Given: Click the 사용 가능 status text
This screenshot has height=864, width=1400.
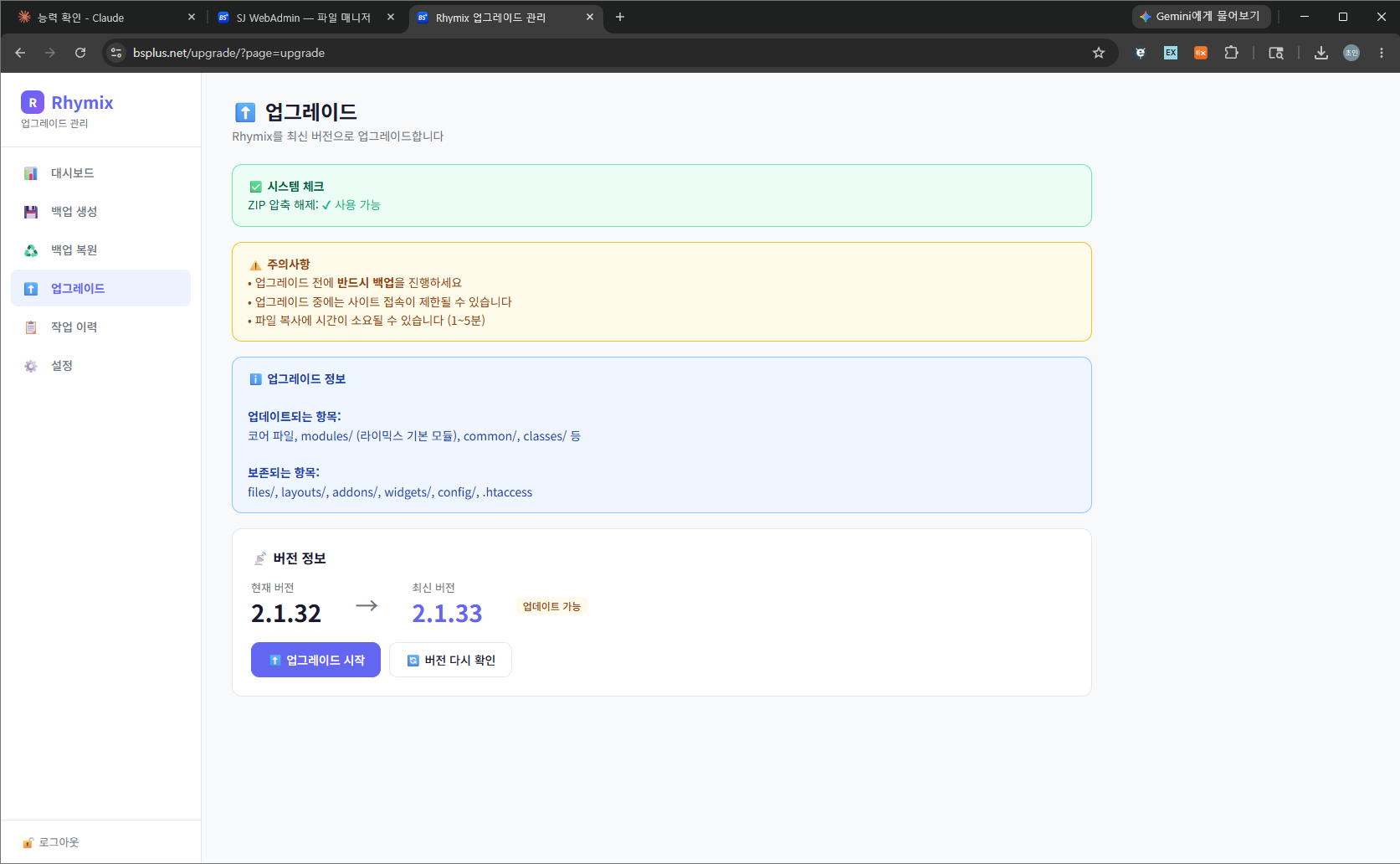Looking at the screenshot, I should coord(357,205).
